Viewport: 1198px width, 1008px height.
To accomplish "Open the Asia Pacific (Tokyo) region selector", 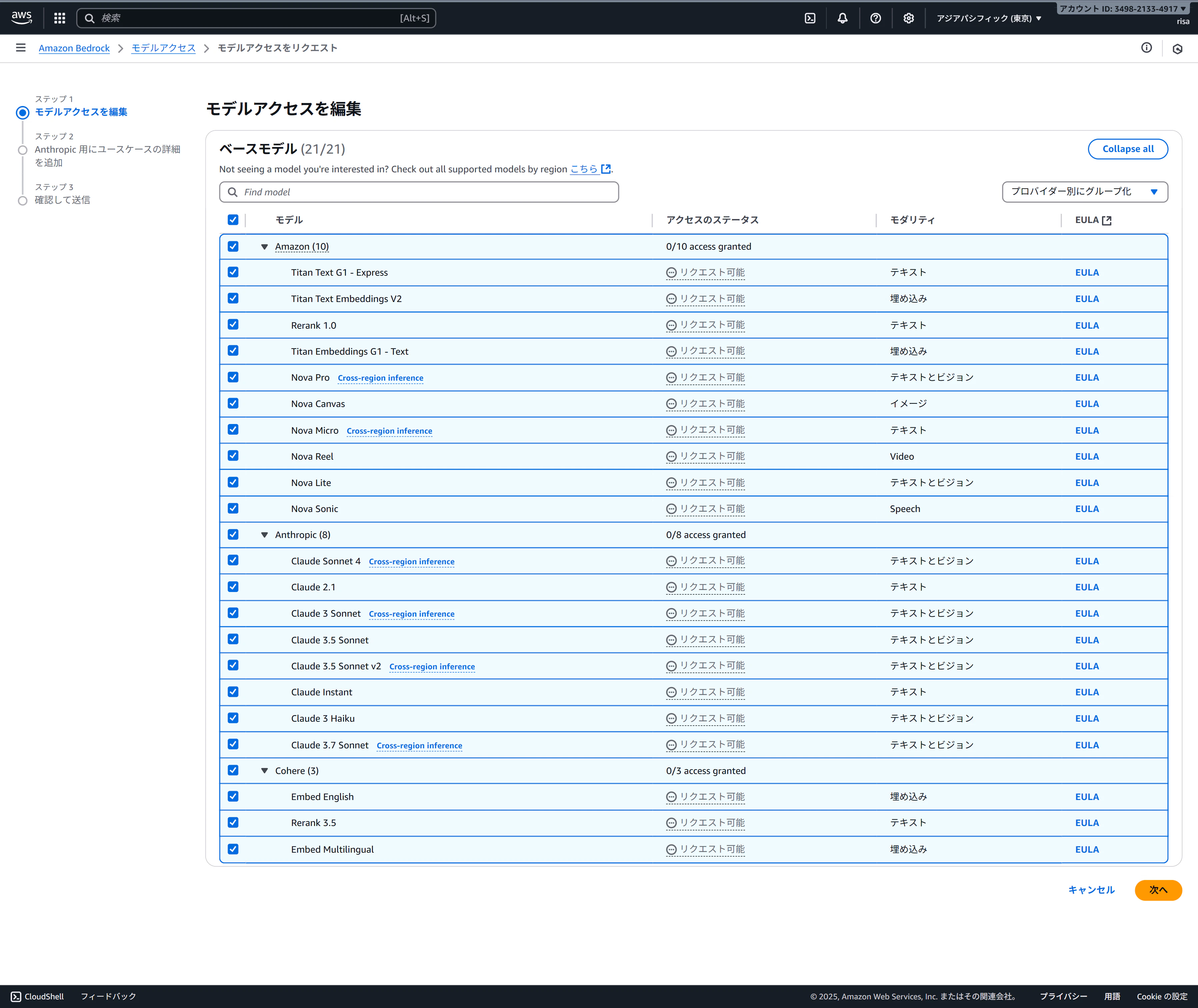I will 989,18.
